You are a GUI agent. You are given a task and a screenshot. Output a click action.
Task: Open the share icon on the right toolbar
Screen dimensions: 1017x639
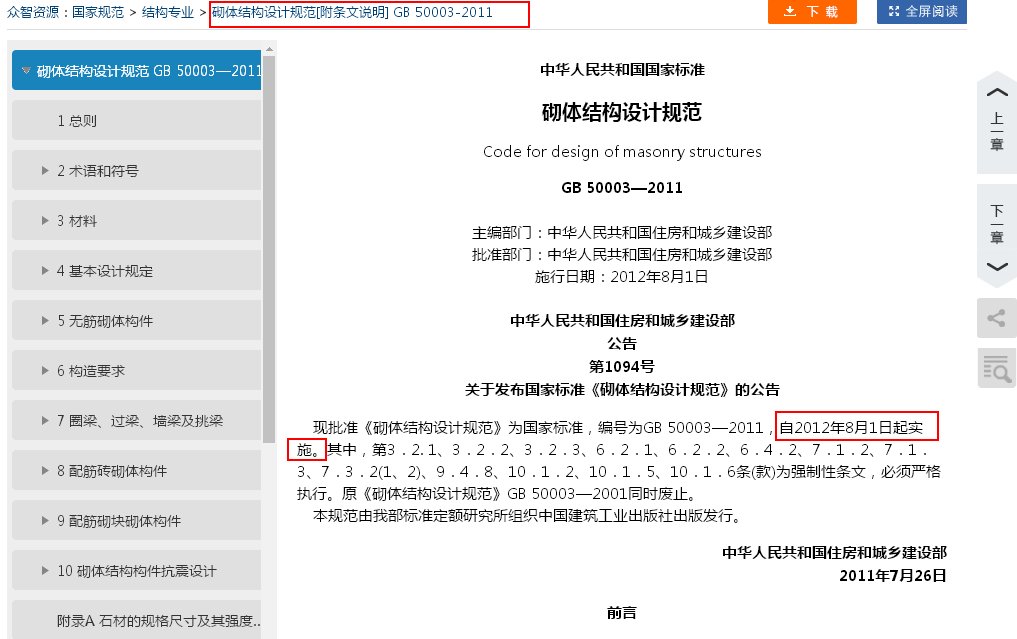click(995, 318)
